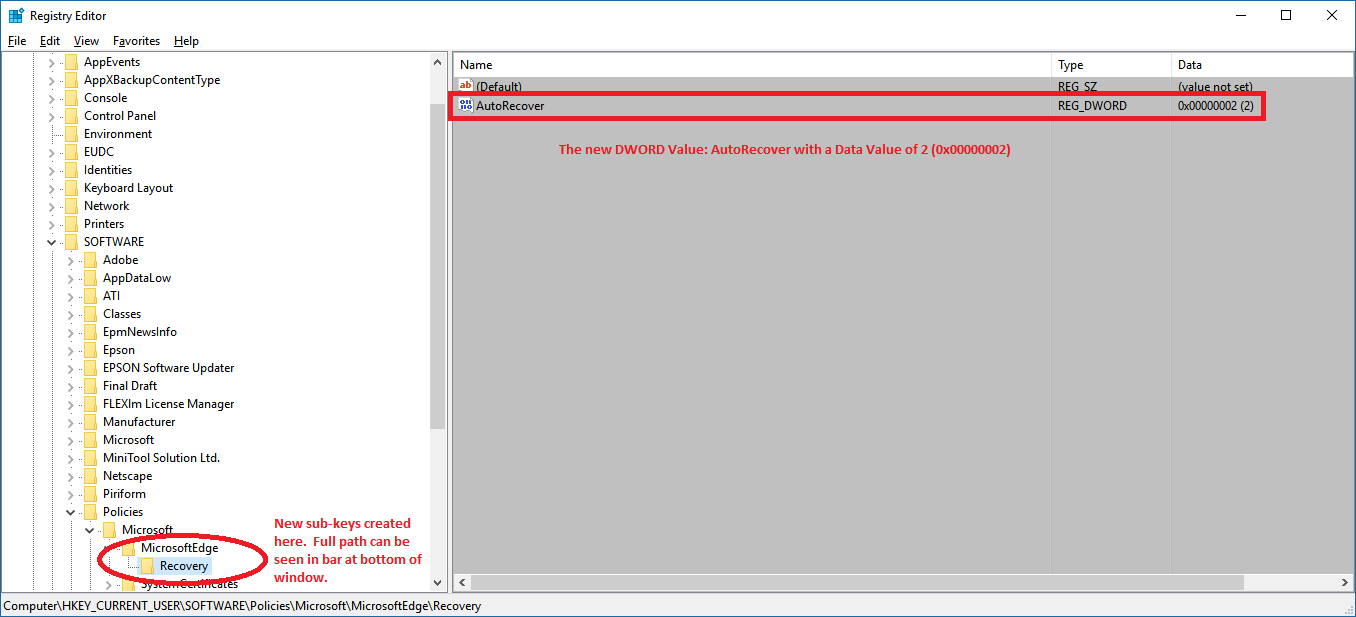Open the File menu

(17, 41)
